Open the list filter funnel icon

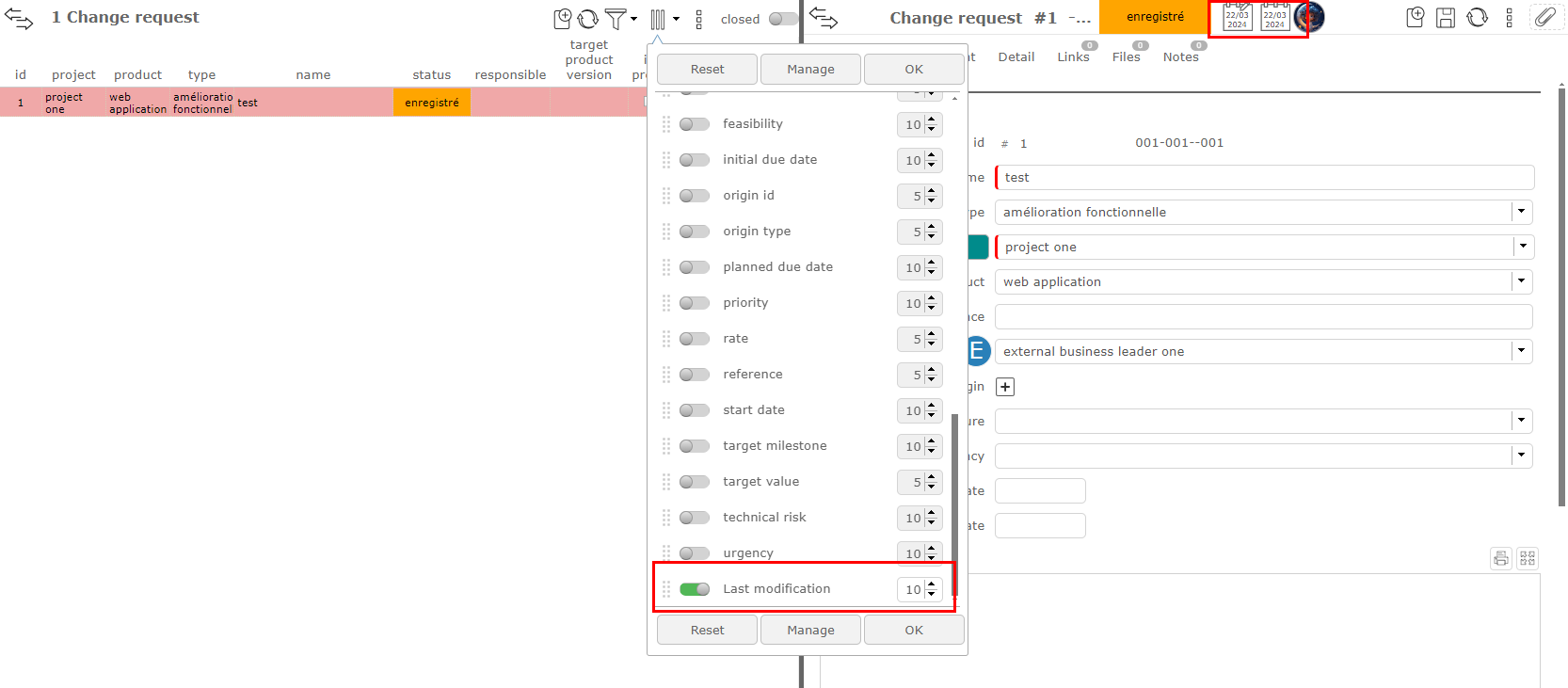pos(616,19)
